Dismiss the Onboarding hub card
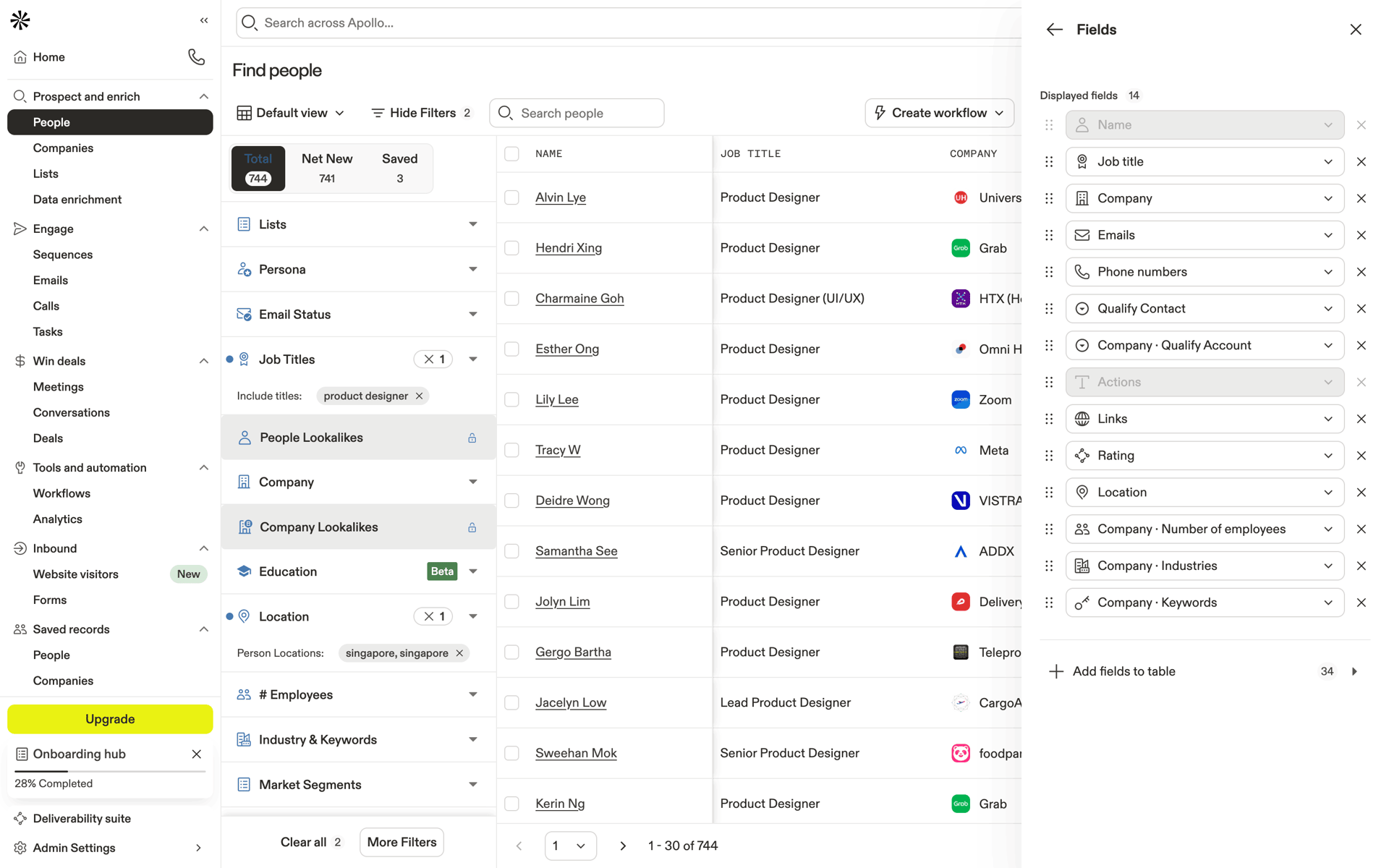1389x868 pixels. [196, 754]
